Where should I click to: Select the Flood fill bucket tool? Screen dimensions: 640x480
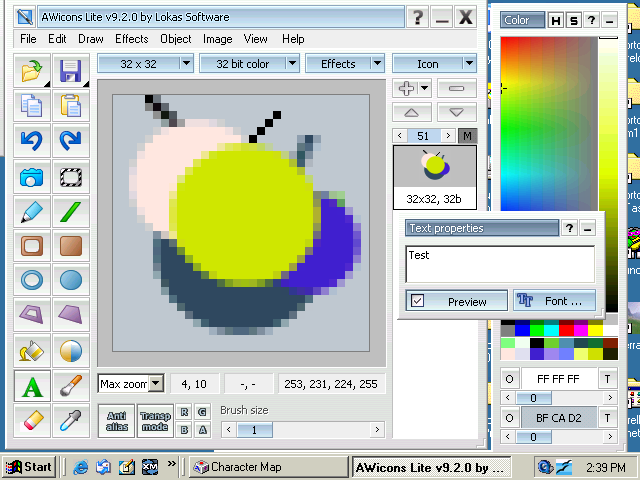32,350
